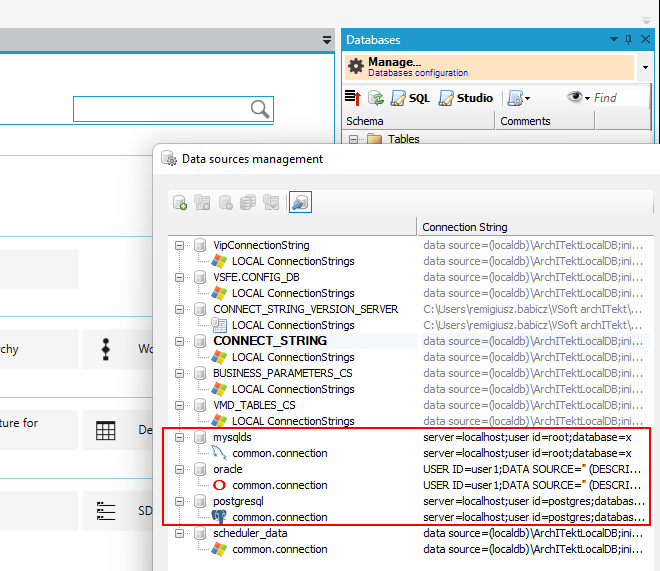Click the workflow node icon tile in background
The height and width of the screenshot is (571, 660).
pos(105,349)
